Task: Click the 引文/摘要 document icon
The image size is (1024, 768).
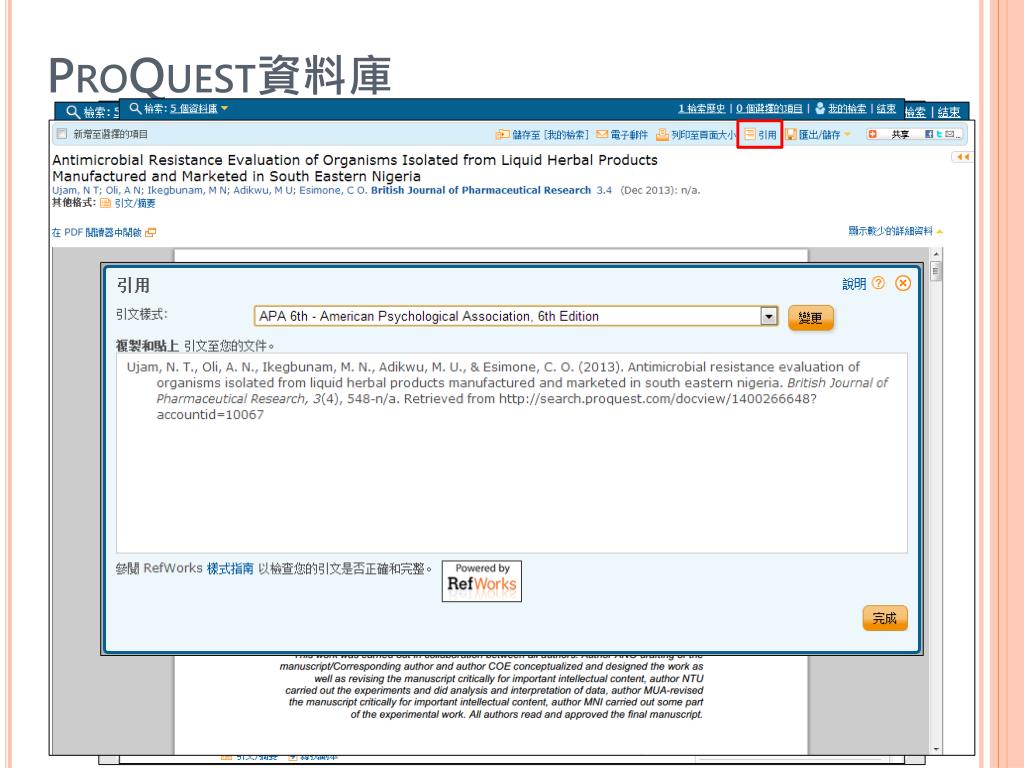Action: (x=105, y=203)
